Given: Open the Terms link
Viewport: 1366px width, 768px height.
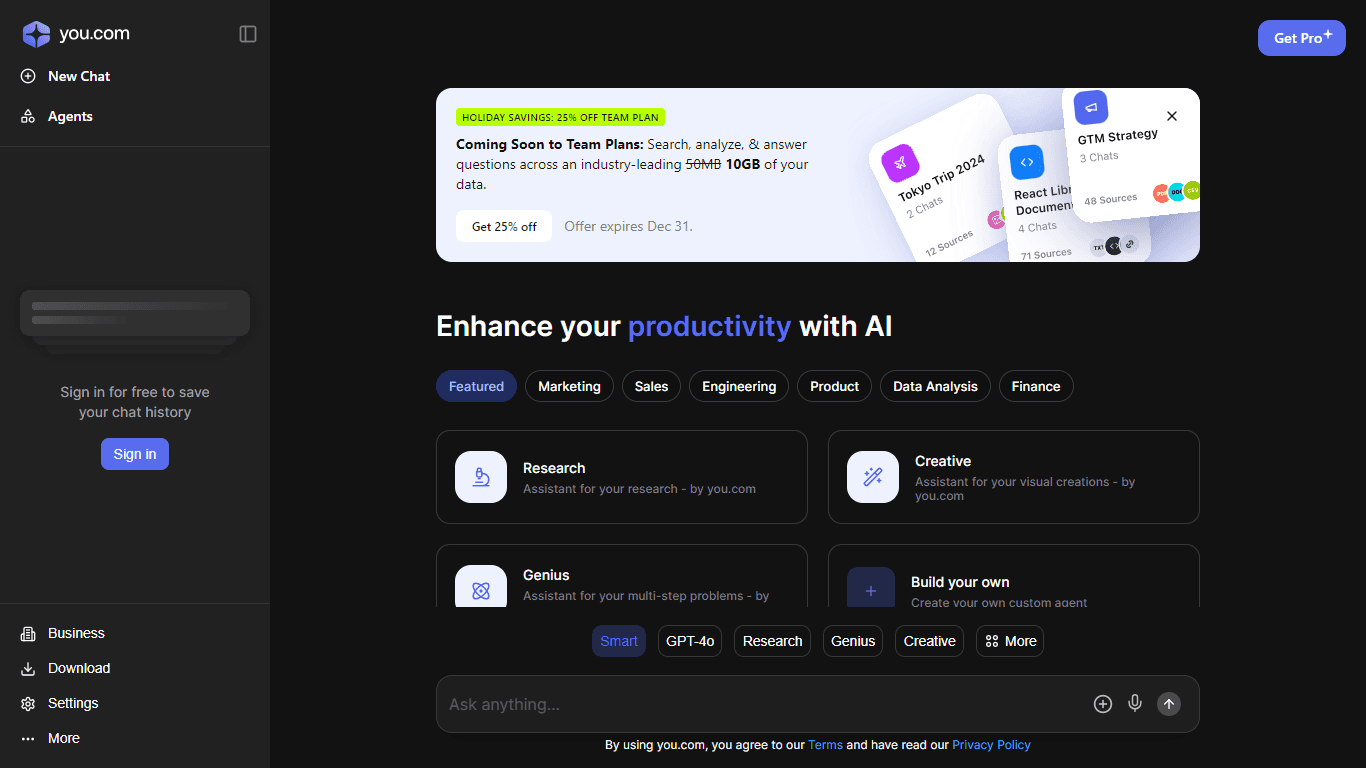Looking at the screenshot, I should click(x=825, y=745).
